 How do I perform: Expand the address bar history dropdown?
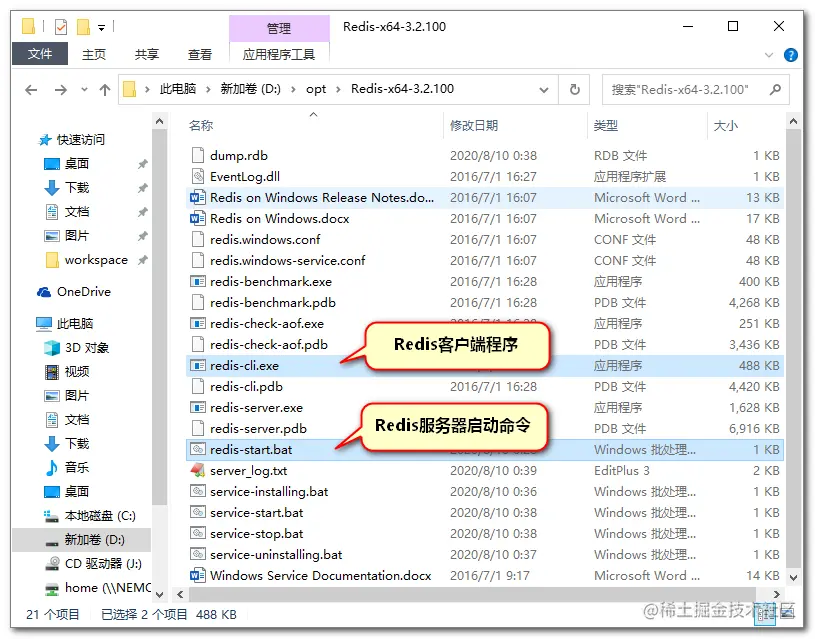(544, 90)
